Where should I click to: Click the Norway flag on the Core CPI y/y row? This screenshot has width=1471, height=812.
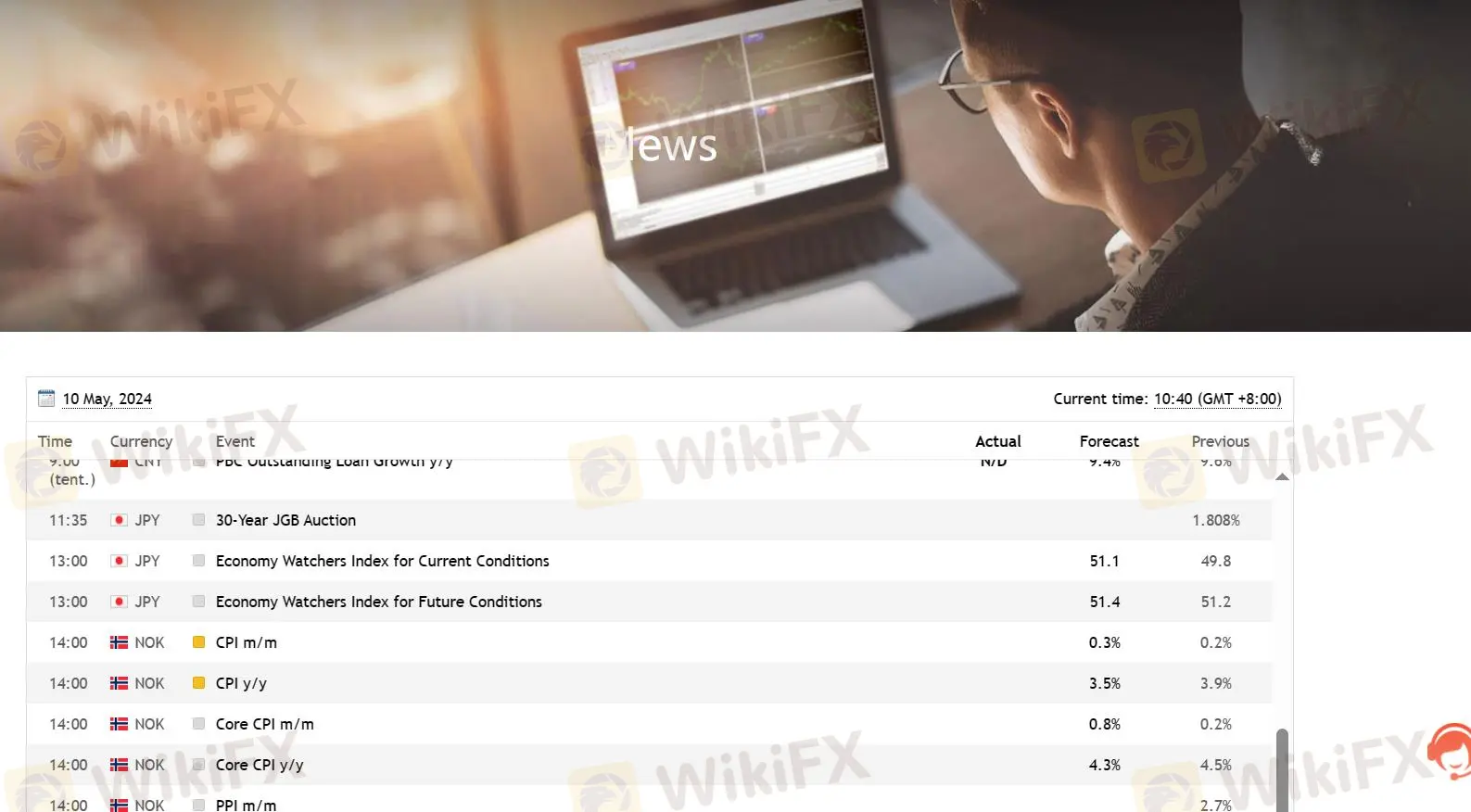[x=119, y=765]
